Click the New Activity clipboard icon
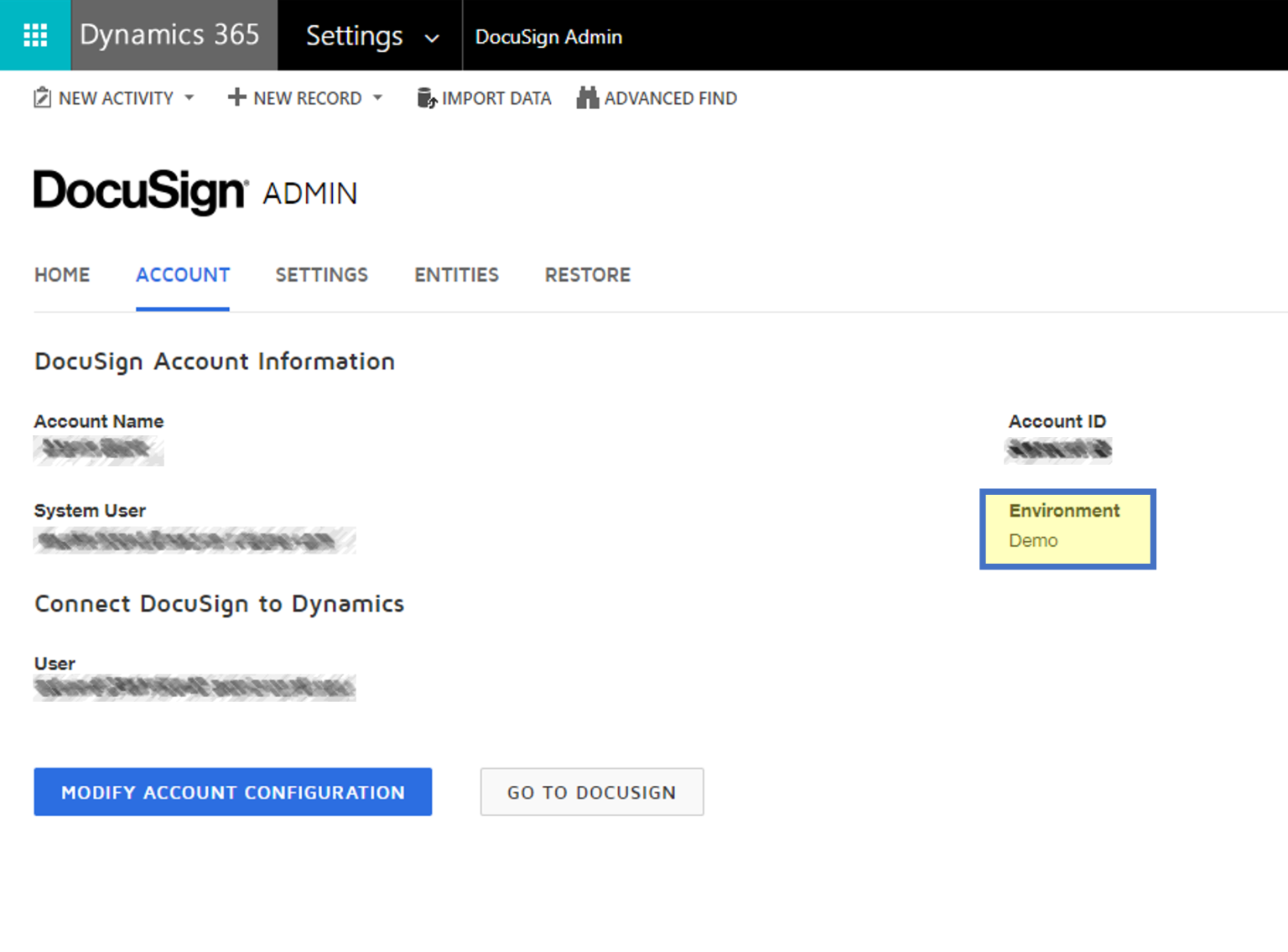Screen dimensions: 1288x952 42,97
